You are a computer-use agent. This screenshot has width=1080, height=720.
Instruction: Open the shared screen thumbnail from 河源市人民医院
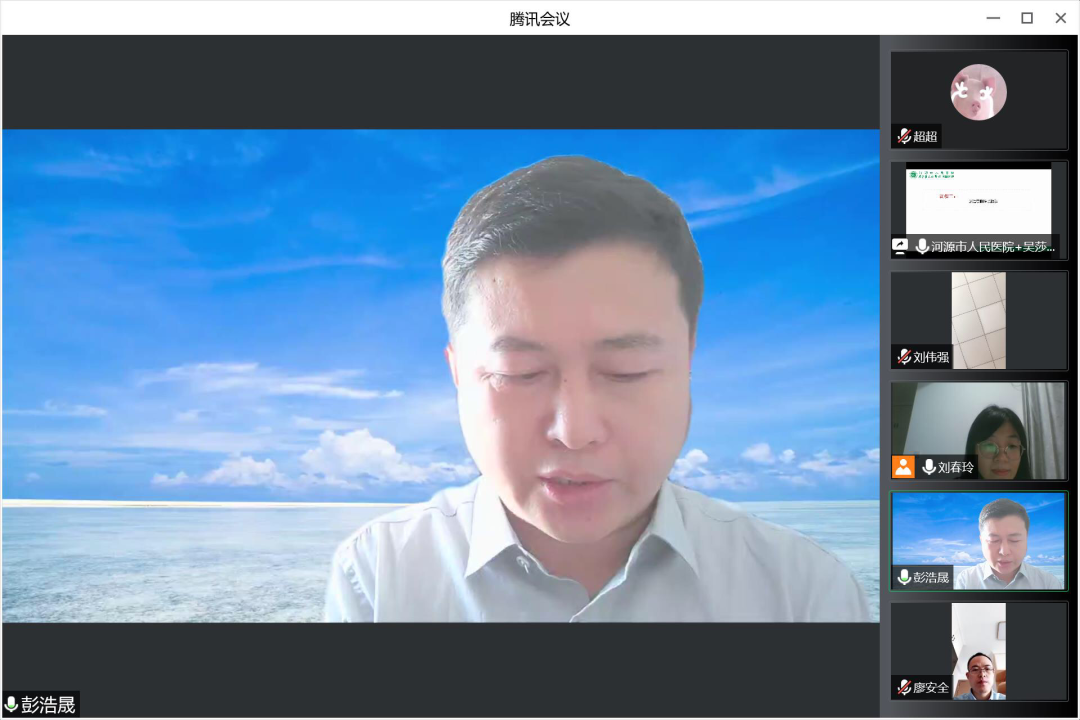coord(978,200)
